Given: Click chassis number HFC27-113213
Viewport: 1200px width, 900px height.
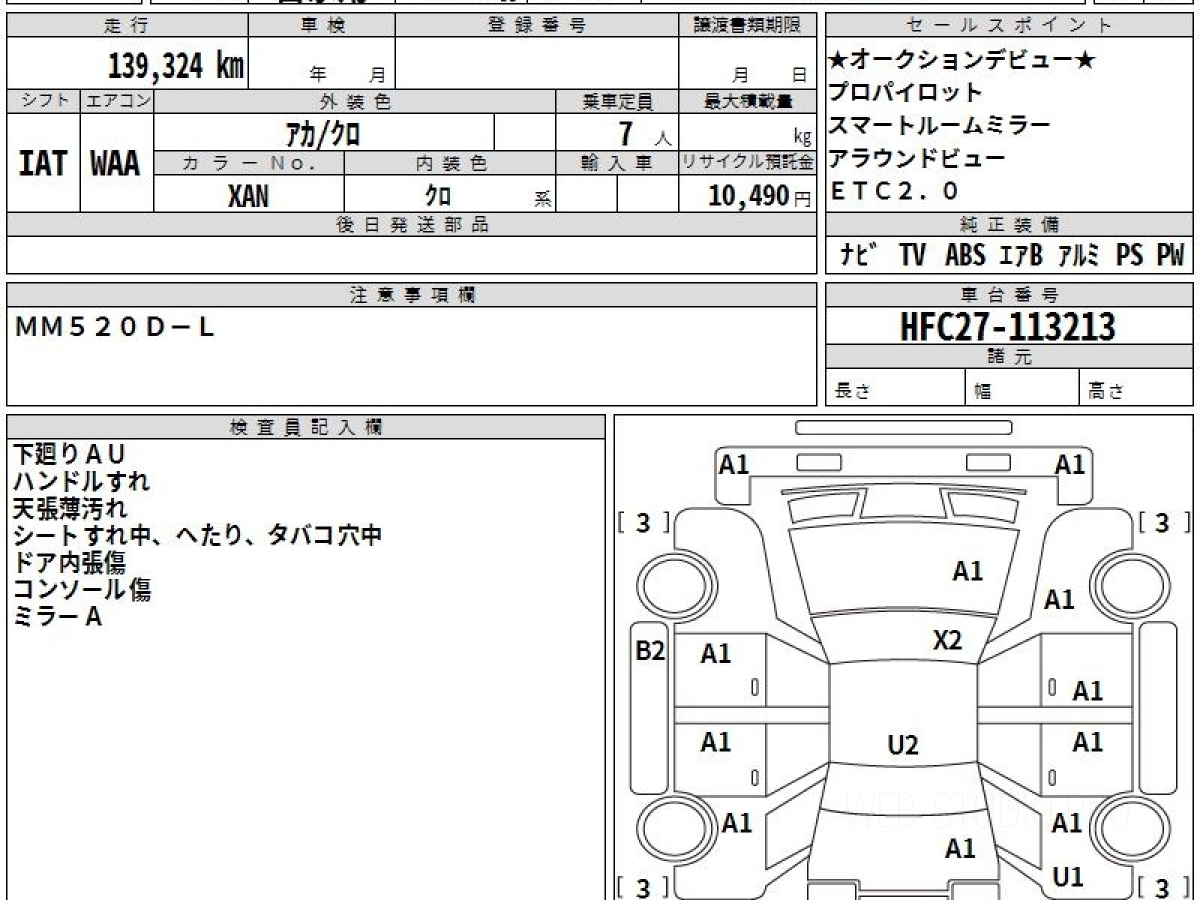Looking at the screenshot, I should tap(1007, 326).
